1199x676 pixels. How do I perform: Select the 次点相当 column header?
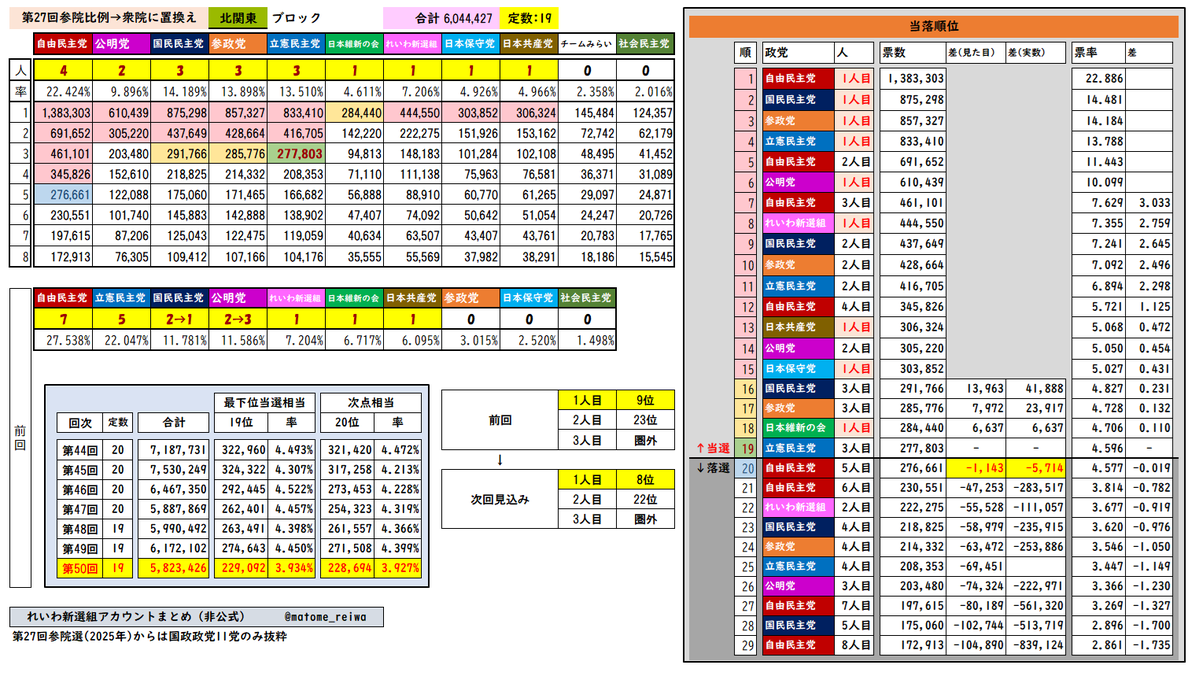pyautogui.click(x=371, y=402)
